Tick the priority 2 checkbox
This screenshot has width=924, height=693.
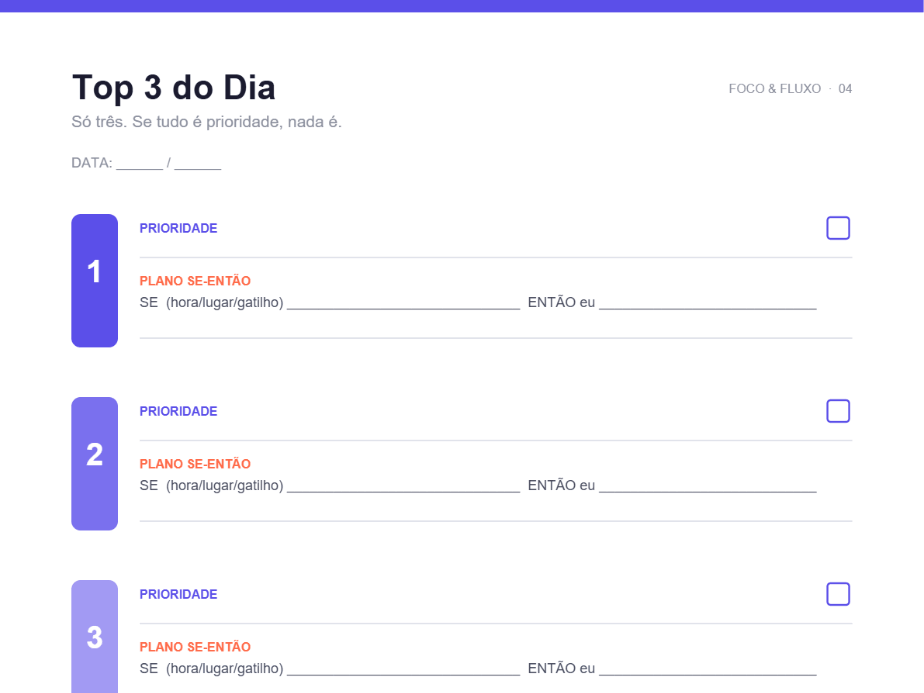(x=838, y=411)
